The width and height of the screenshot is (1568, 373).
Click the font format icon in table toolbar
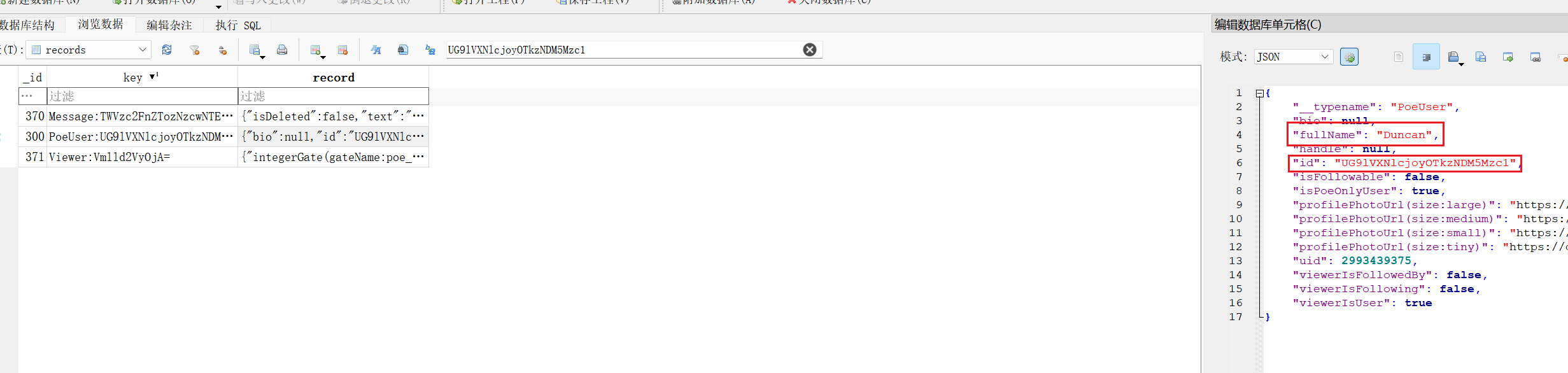click(376, 50)
